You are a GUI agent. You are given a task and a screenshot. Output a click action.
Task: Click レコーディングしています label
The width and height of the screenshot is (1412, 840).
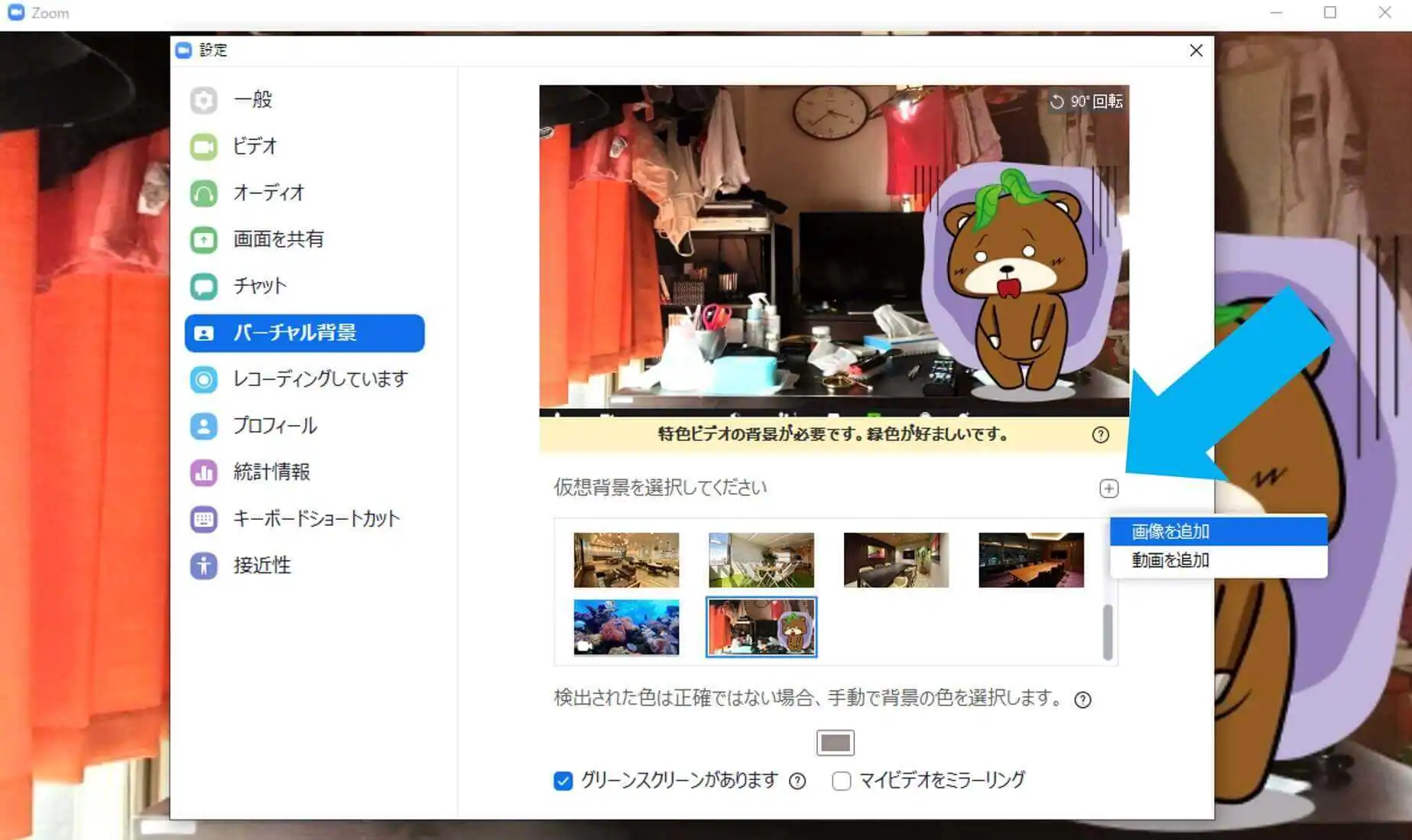[320, 378]
